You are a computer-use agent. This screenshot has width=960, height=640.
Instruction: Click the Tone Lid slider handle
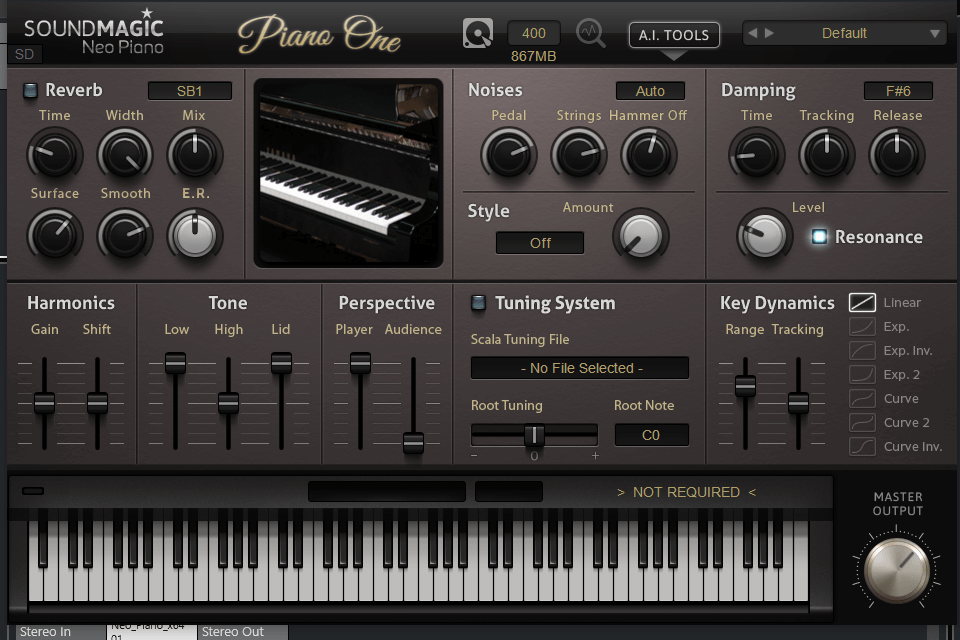(282, 363)
